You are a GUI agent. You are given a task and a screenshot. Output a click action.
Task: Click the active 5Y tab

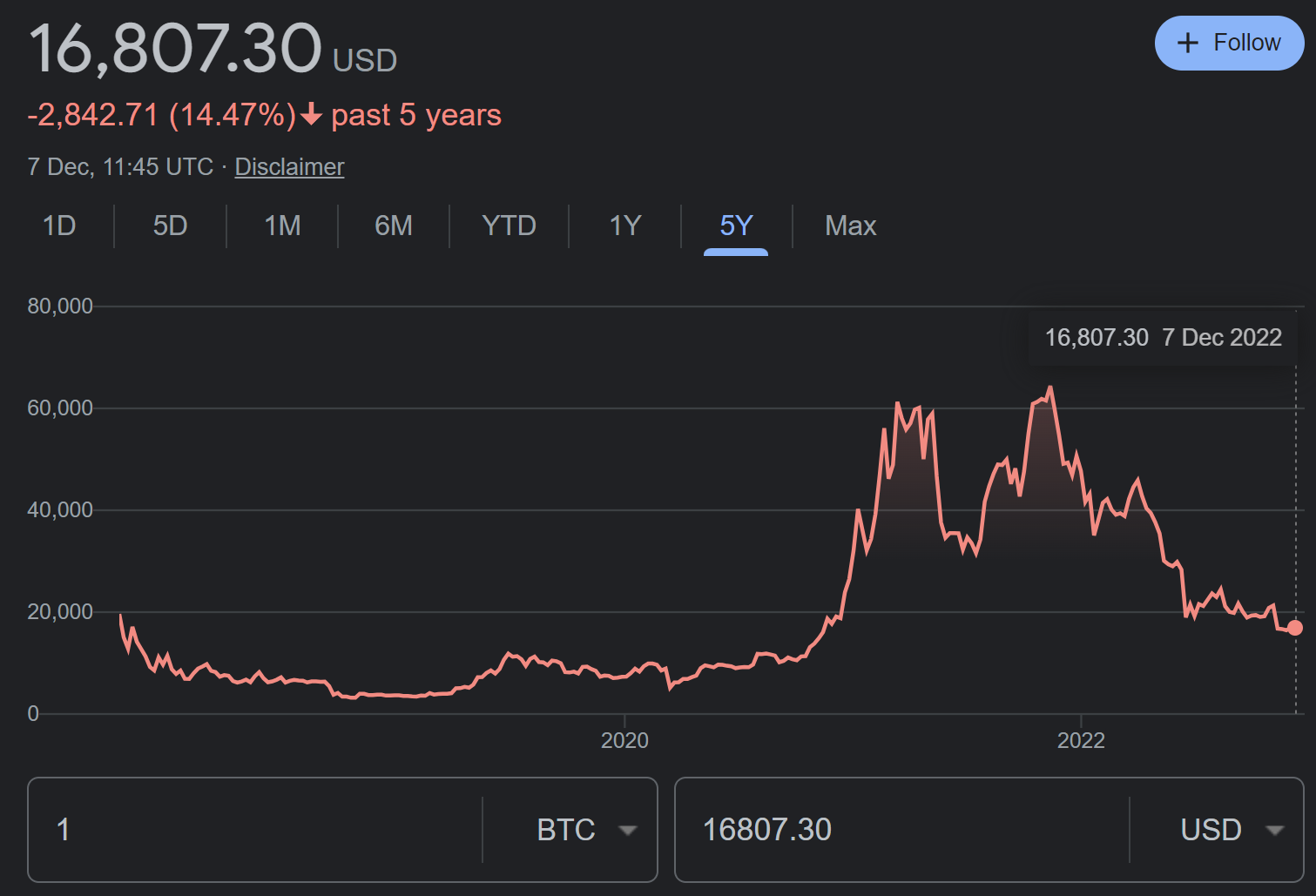point(736,226)
